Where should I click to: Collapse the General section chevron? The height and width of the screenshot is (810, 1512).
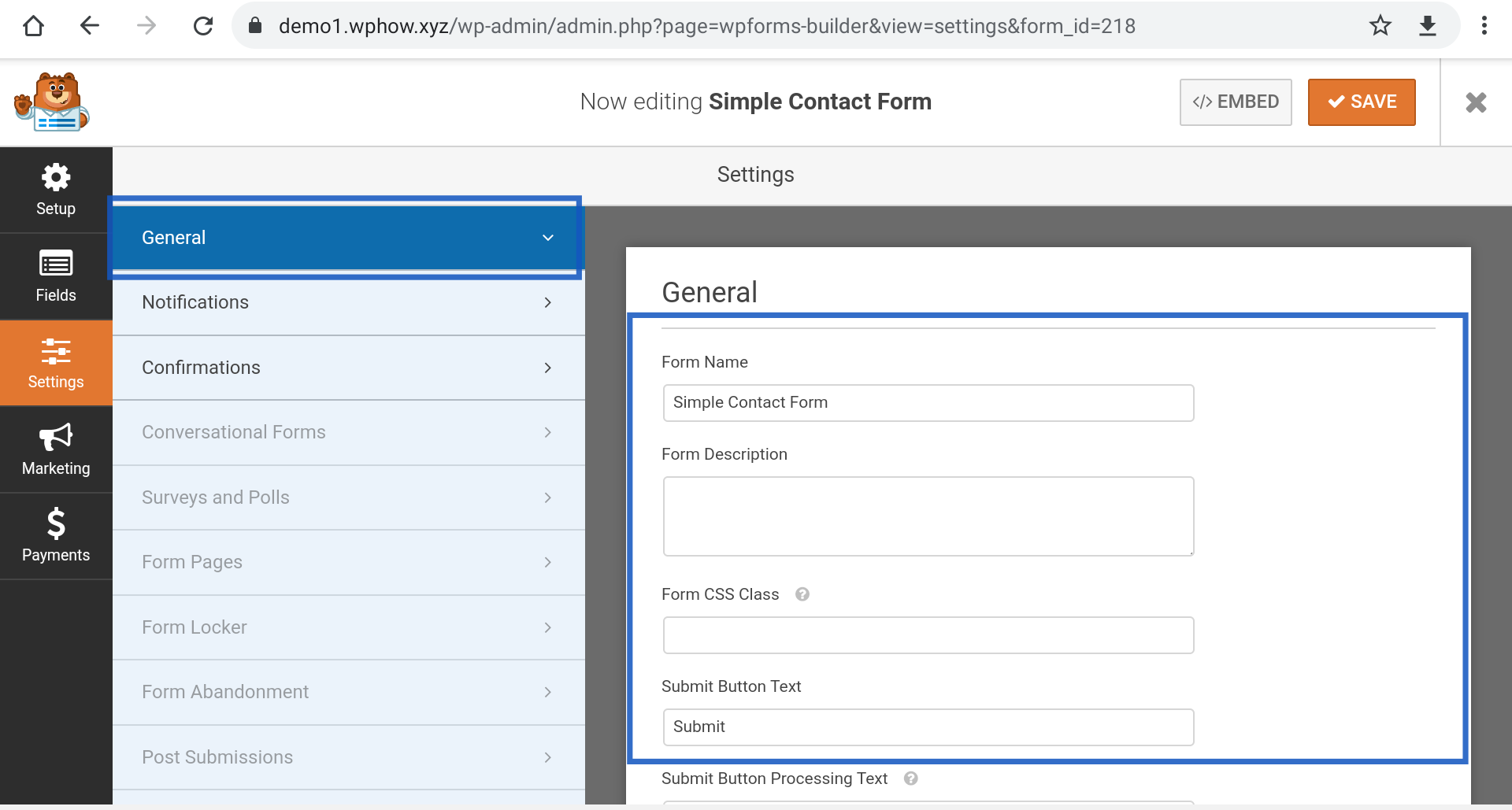pos(548,238)
